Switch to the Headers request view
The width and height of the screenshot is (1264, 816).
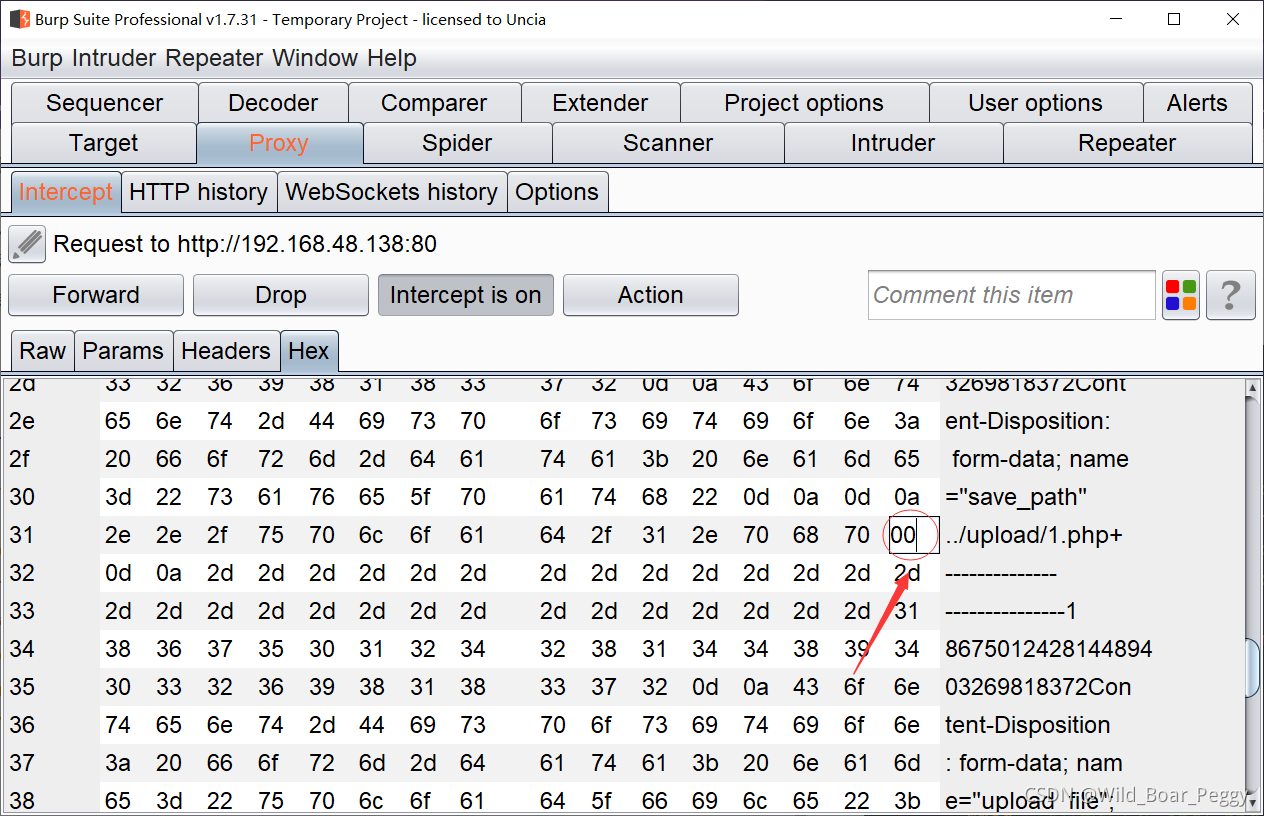coord(226,351)
